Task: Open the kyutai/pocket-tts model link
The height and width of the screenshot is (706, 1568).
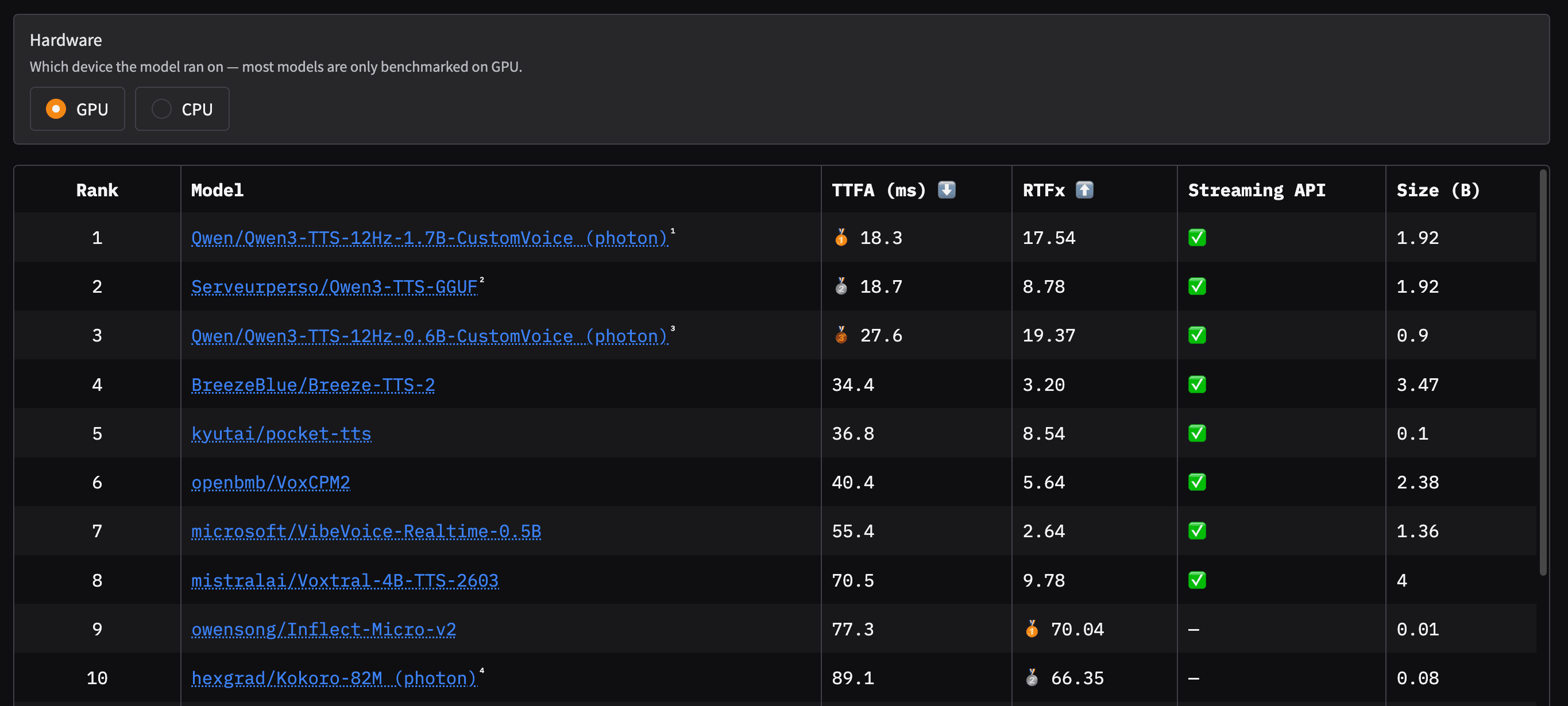Action: (x=281, y=433)
